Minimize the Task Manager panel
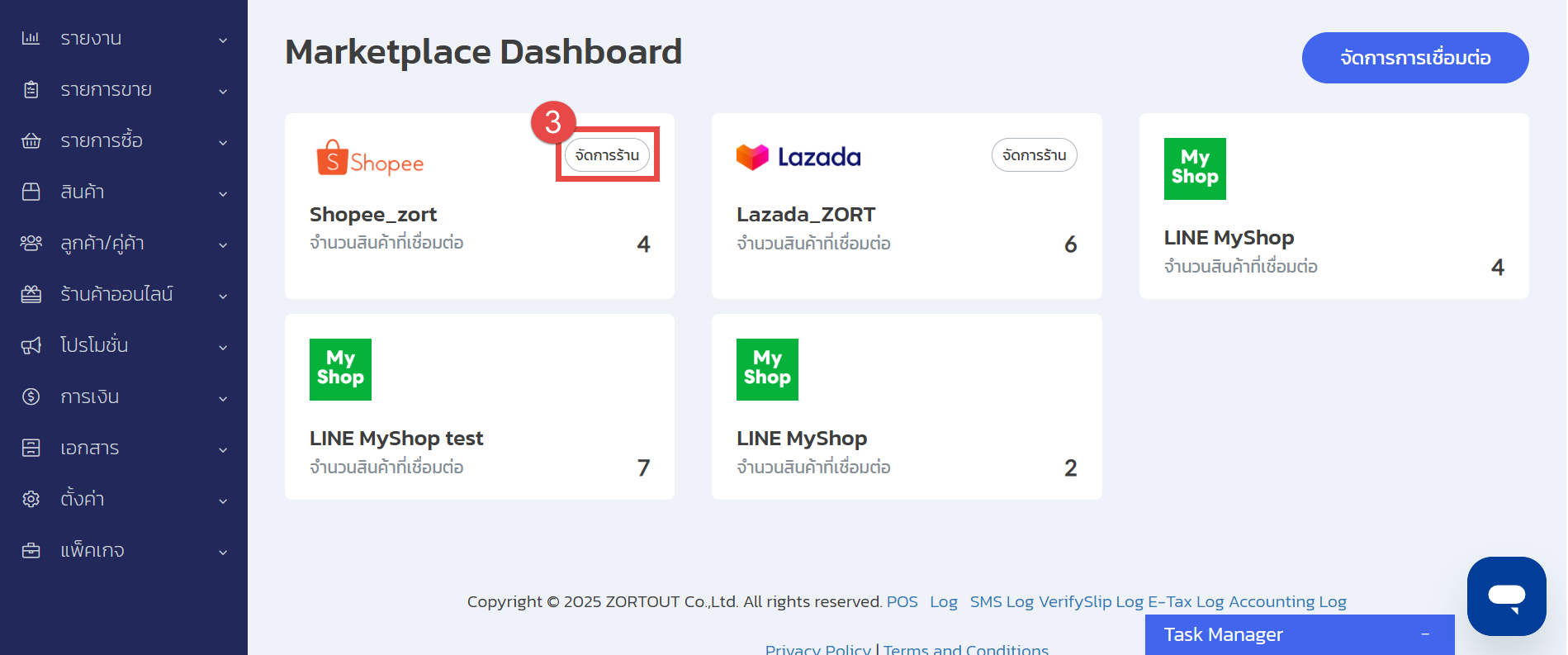The height and width of the screenshot is (655, 1568). pyautogui.click(x=1425, y=634)
